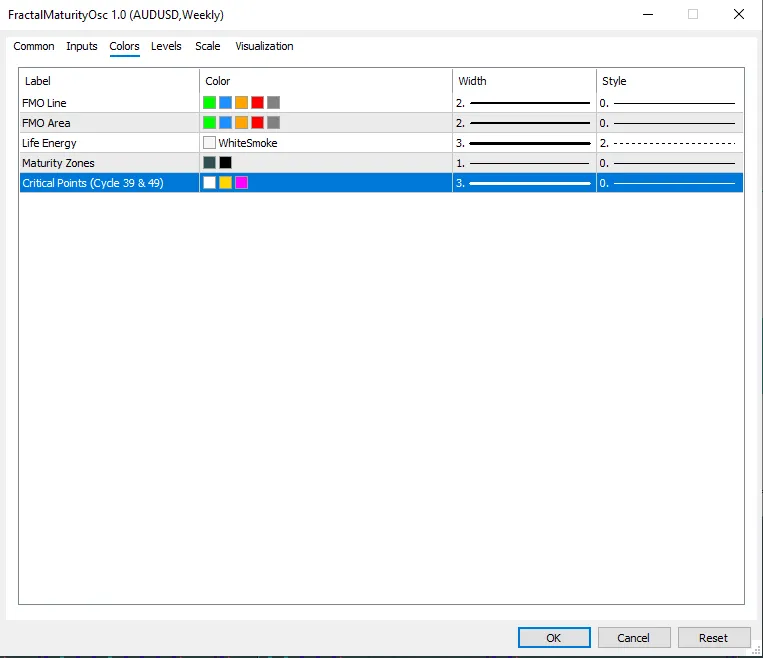763x658 pixels.
Task: Pick the magenta swatch in Critical Points row
Action: click(241, 183)
